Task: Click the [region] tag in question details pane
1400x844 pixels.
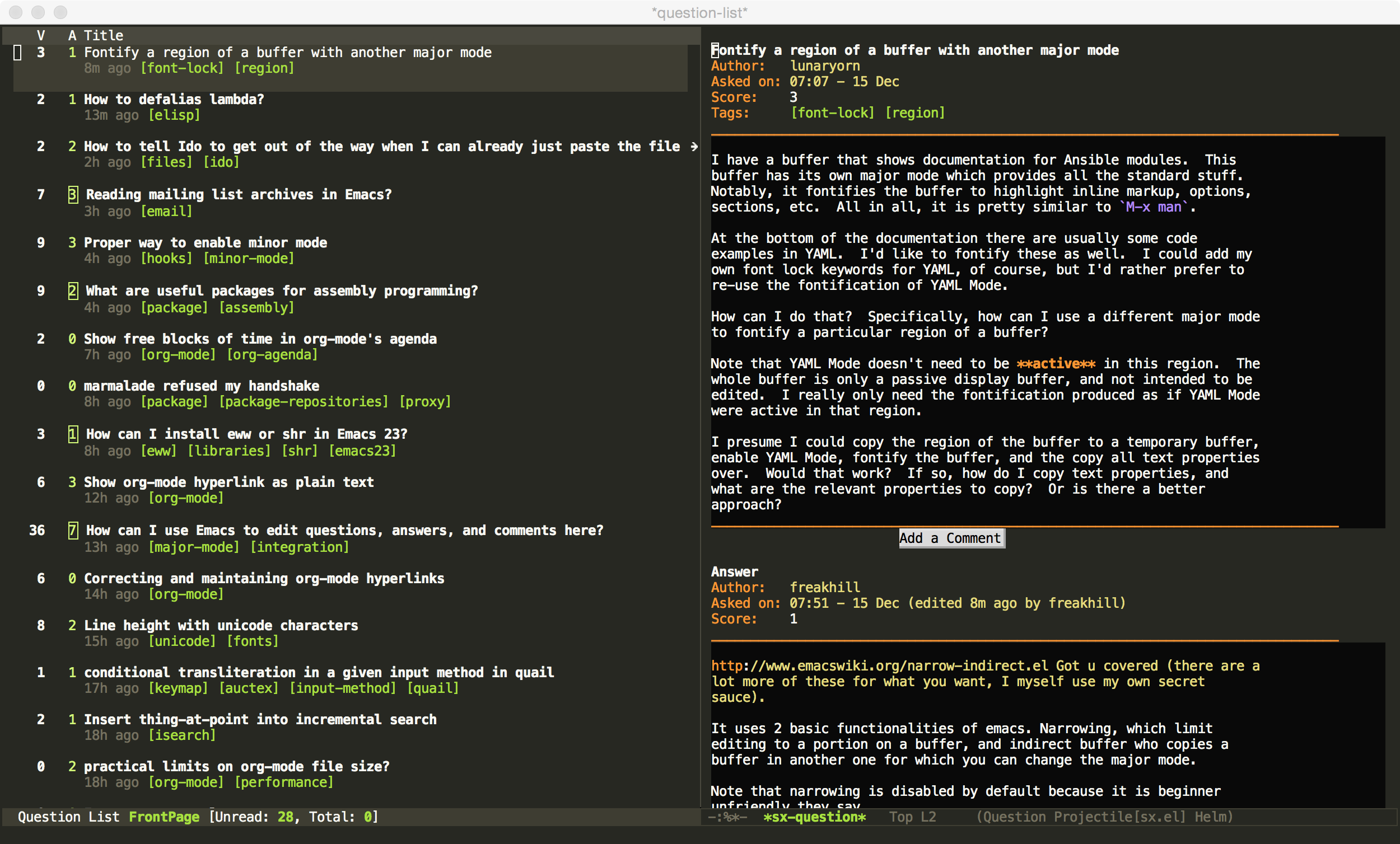Action: pos(915,113)
